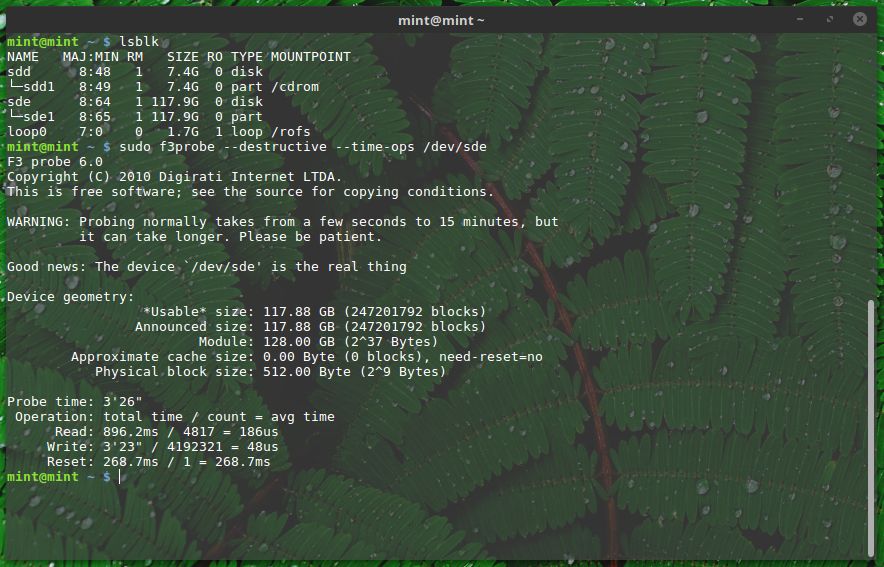
Task: Click the Operation total time header line
Action: point(175,417)
